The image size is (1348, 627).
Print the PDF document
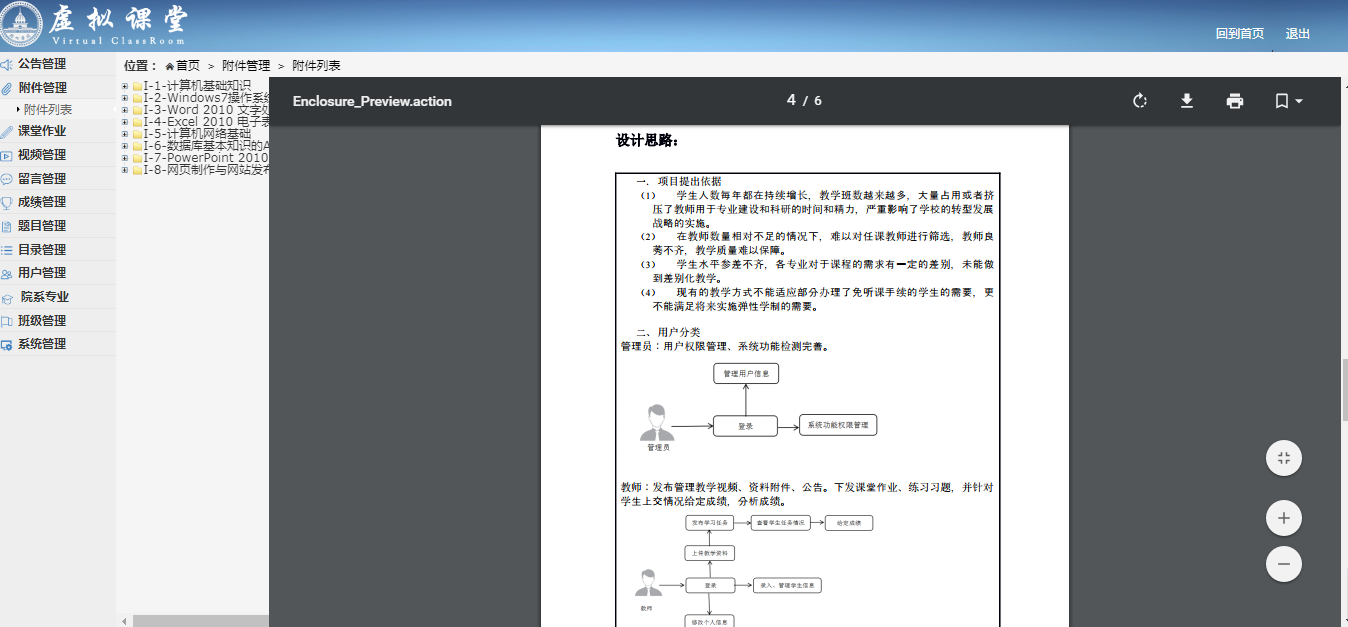coord(1235,101)
